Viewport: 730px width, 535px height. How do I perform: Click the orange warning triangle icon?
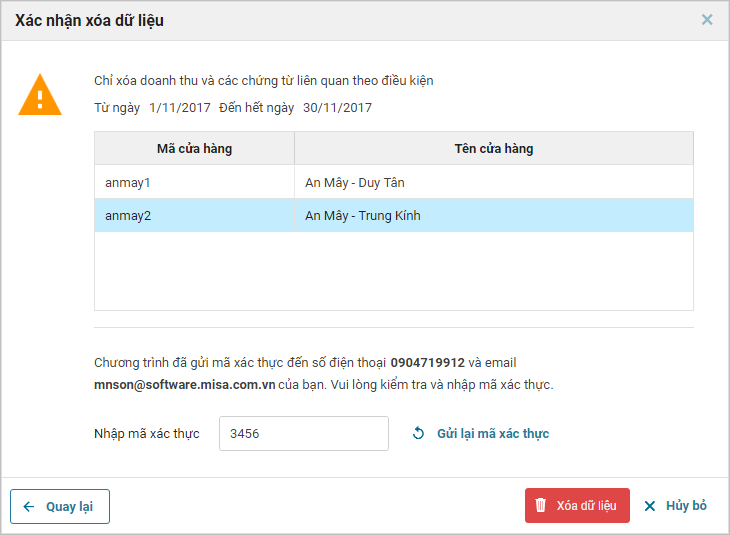(x=40, y=95)
